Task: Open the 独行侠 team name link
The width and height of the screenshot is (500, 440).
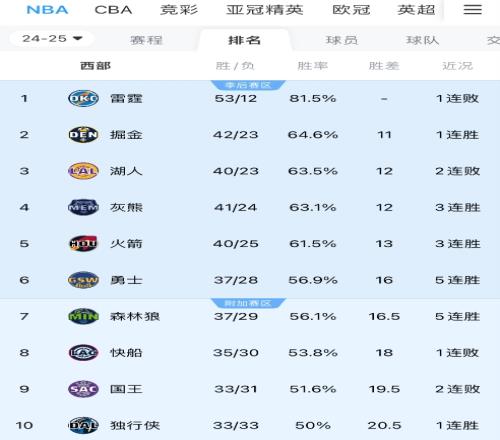Action: click(x=135, y=426)
